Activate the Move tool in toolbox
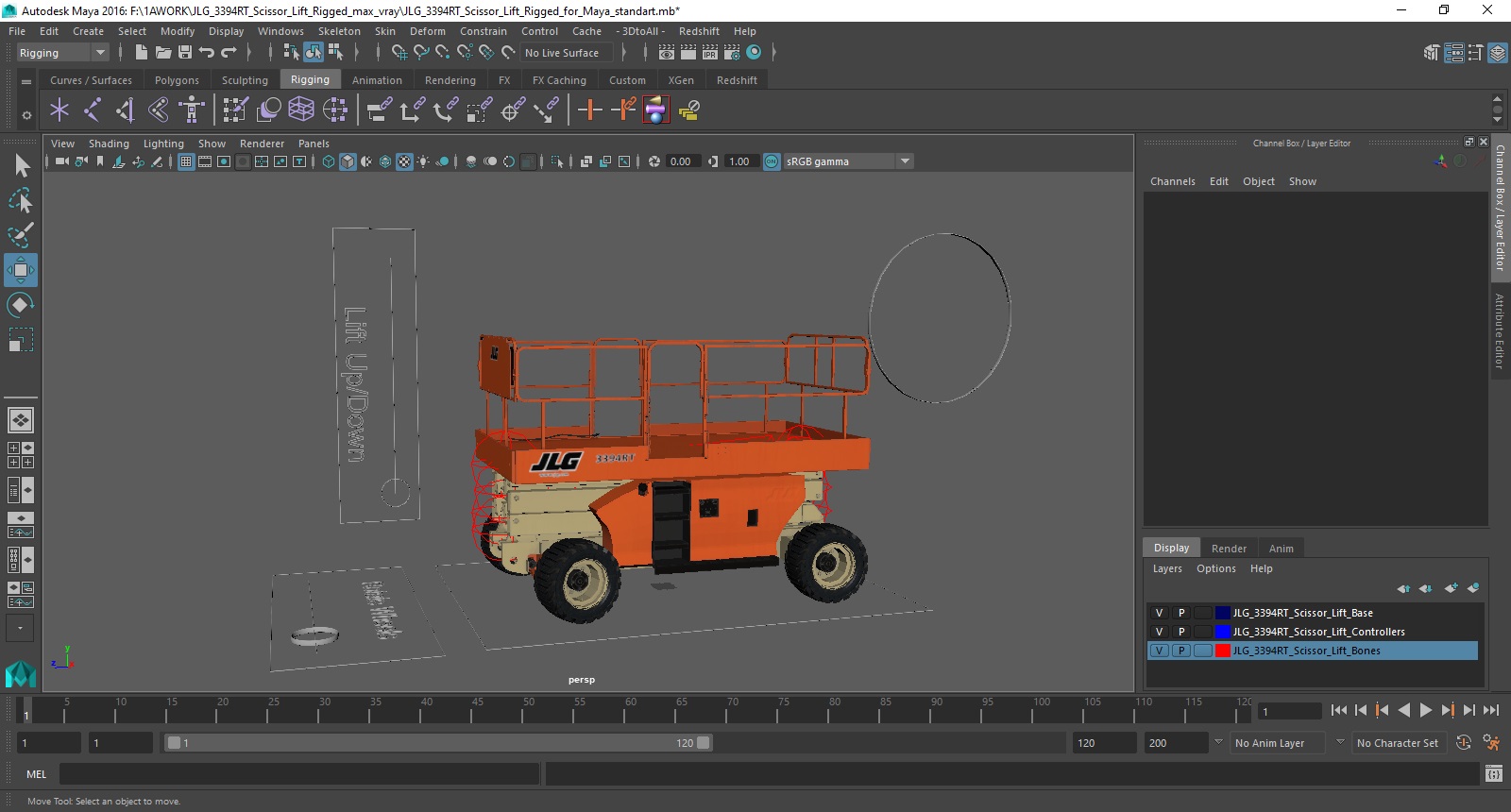 tap(21, 270)
